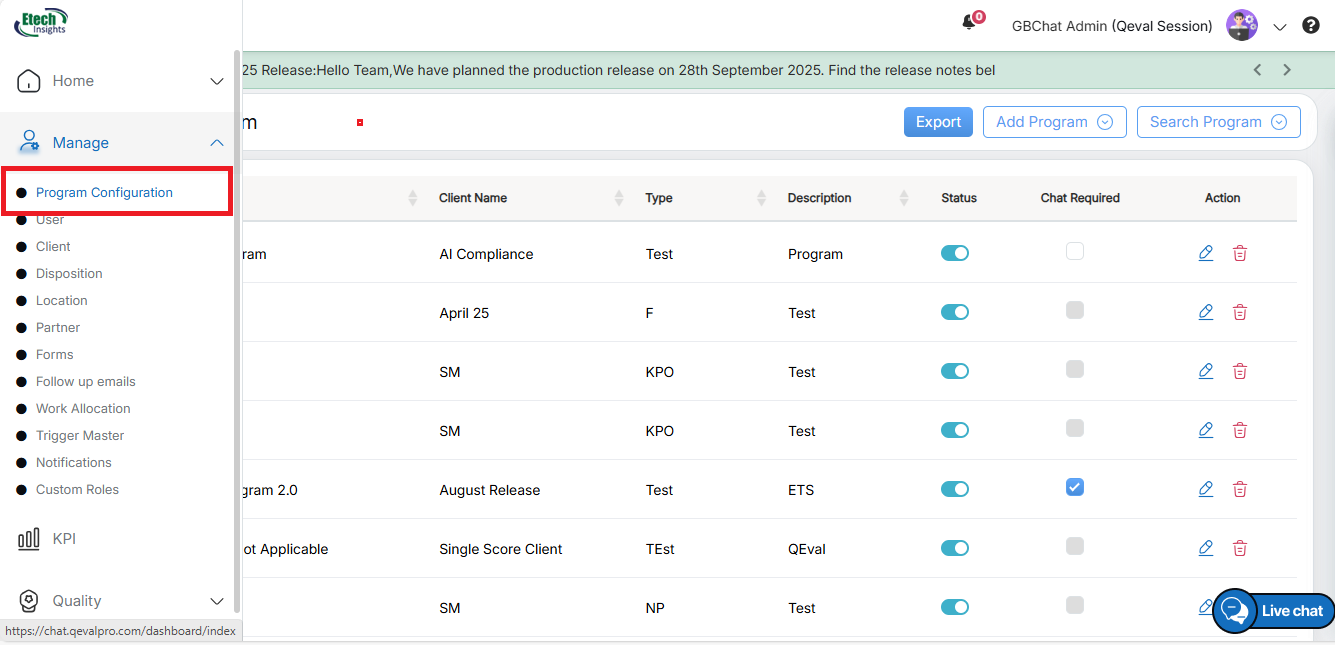This screenshot has height=645, width=1335.
Task: Delete the April 25 client program
Action: pyautogui.click(x=1240, y=313)
